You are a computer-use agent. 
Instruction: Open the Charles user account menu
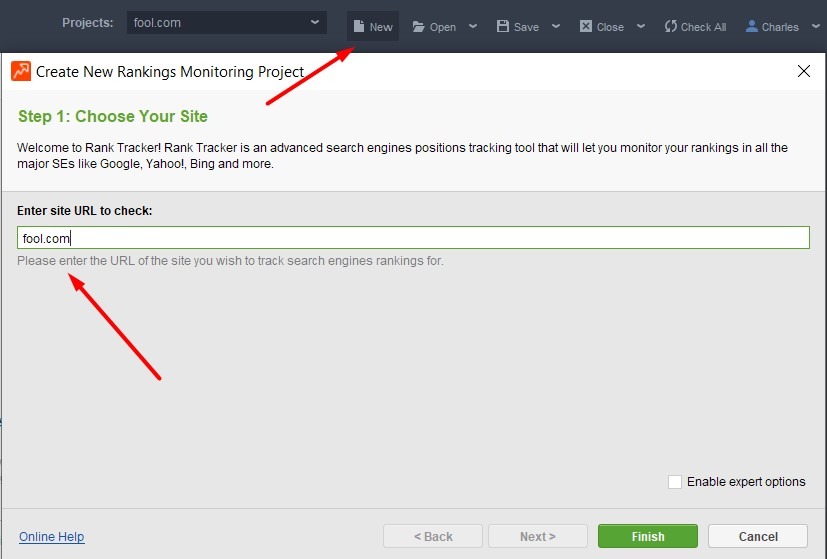click(x=772, y=26)
